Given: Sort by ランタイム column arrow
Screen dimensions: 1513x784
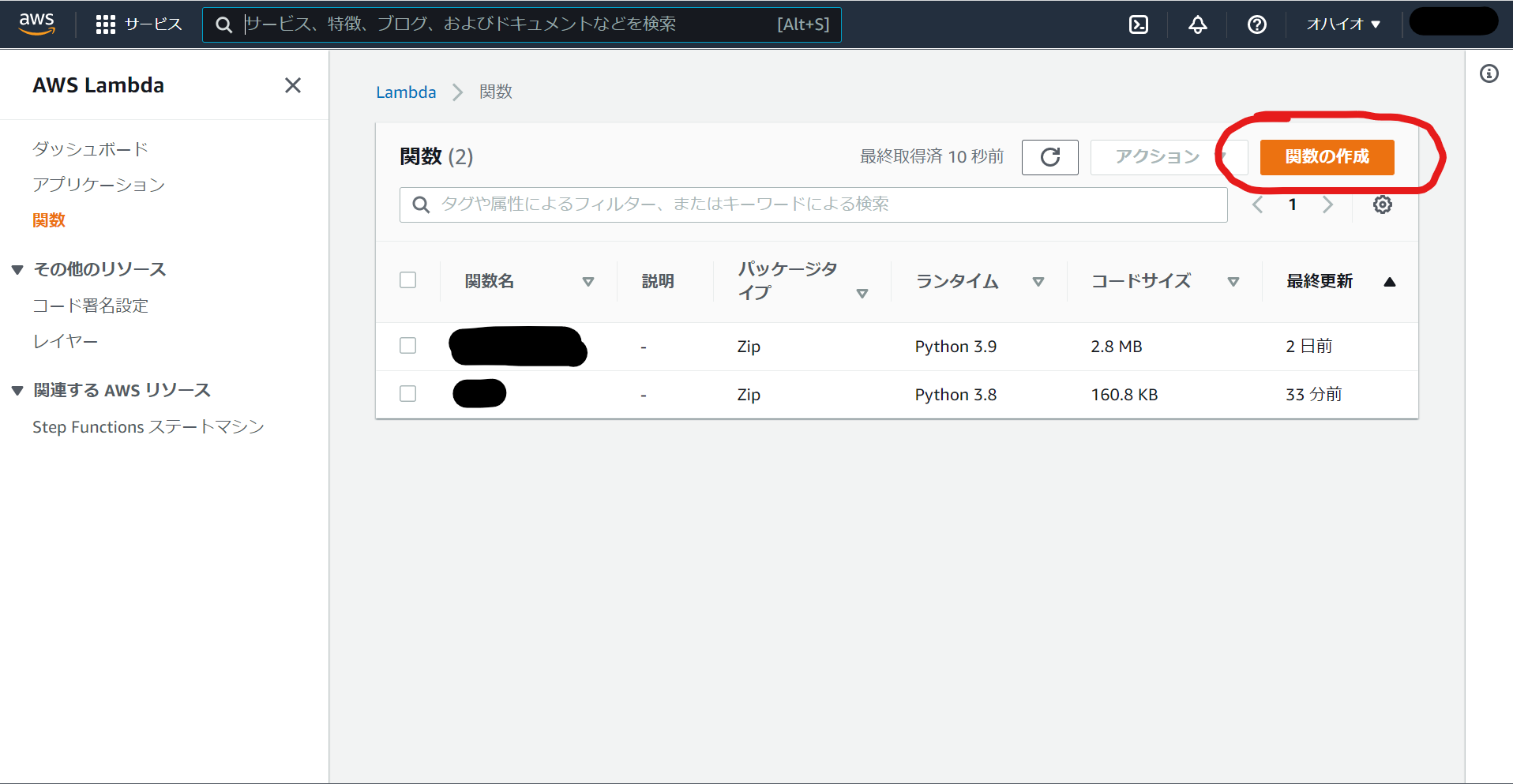Looking at the screenshot, I should click(1038, 281).
